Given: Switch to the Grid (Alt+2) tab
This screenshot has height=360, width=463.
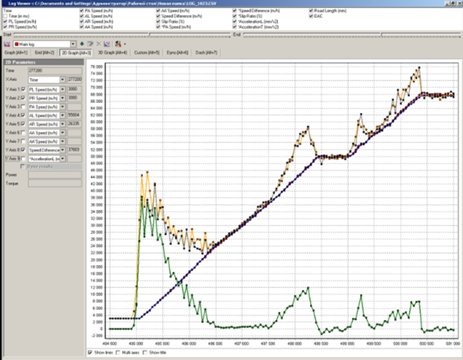Looking at the screenshot, I should tap(44, 53).
